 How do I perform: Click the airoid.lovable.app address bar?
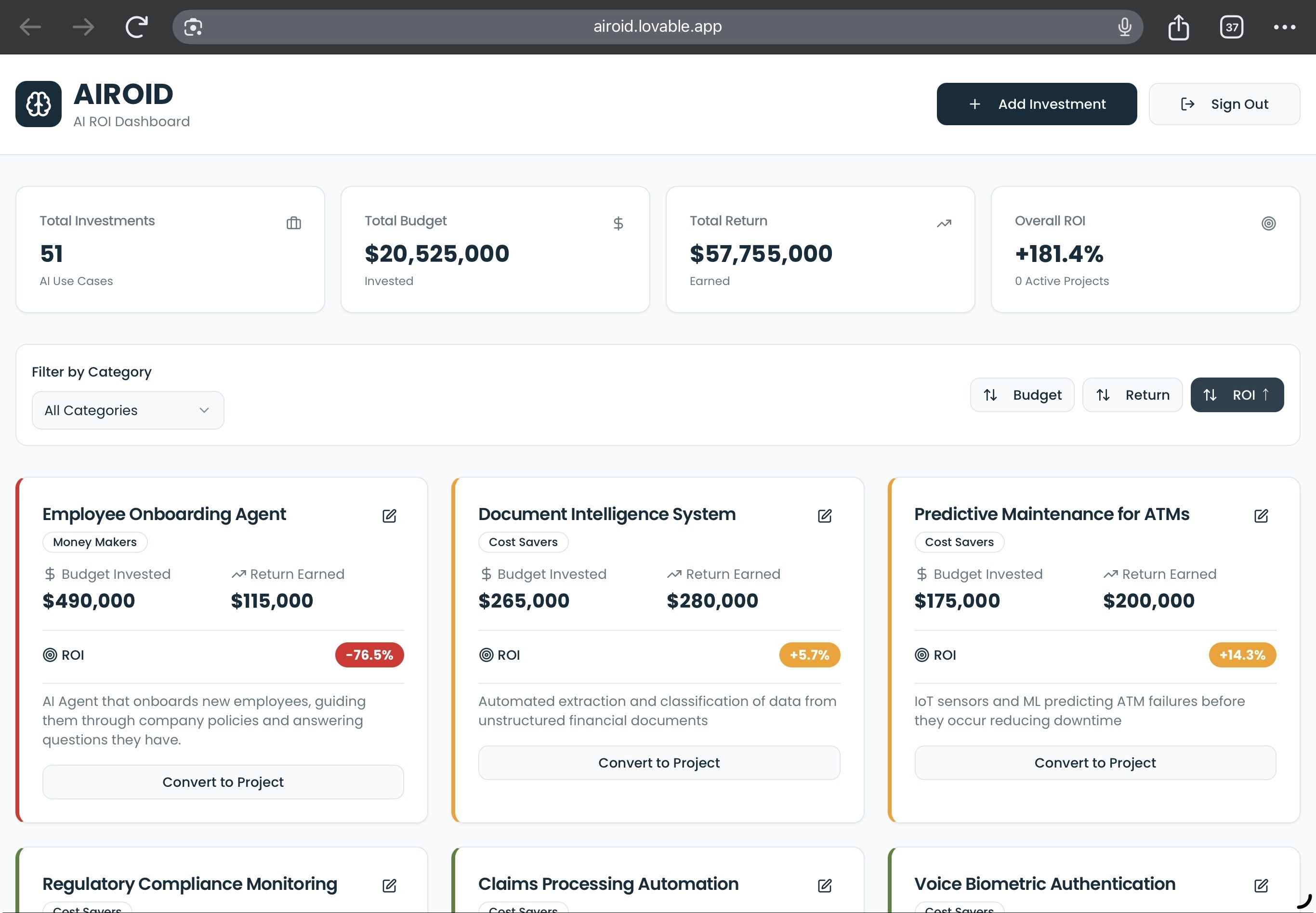click(657, 27)
